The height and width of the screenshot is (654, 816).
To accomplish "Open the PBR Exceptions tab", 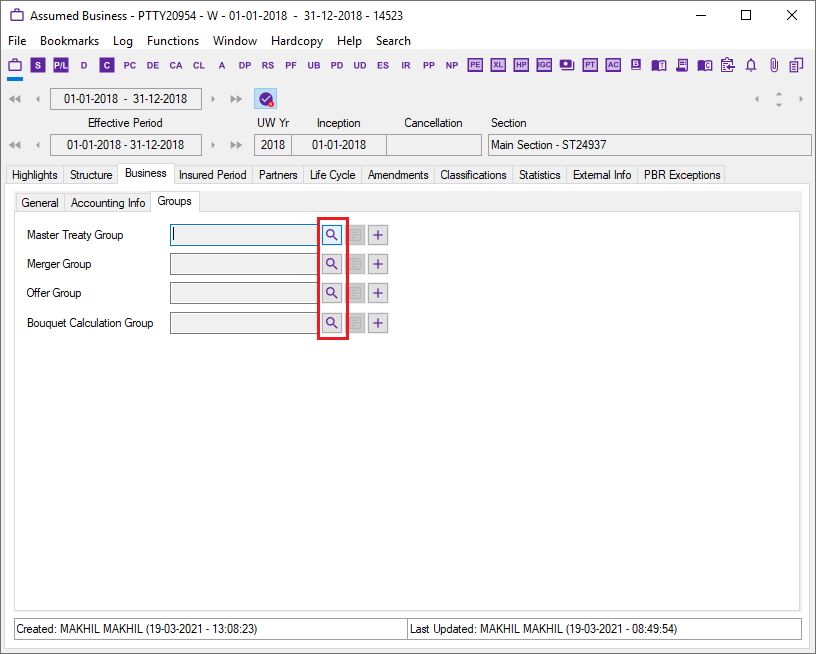I will [x=682, y=175].
